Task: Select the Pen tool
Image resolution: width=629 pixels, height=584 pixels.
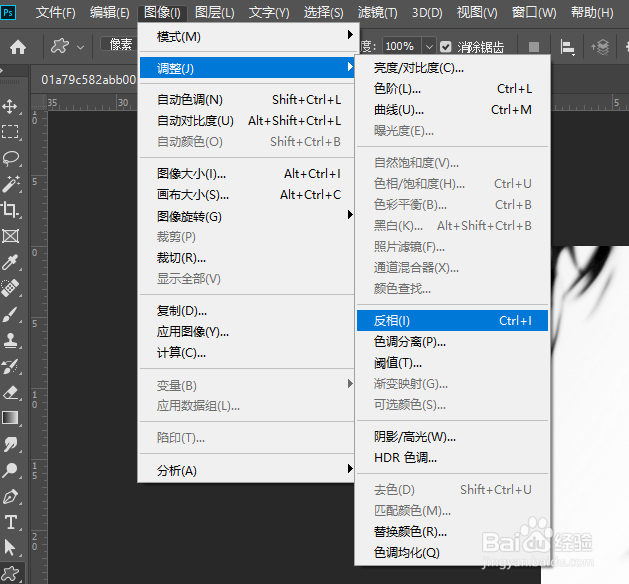Action: pyautogui.click(x=10, y=497)
